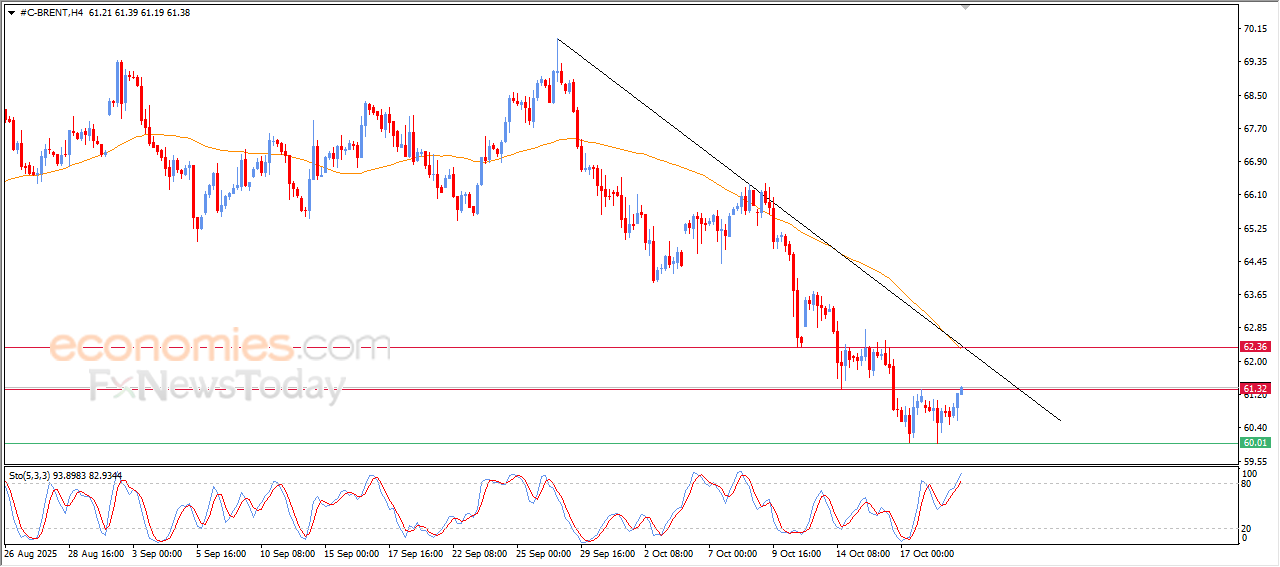Click the stochastic 20 level label

(1247, 528)
